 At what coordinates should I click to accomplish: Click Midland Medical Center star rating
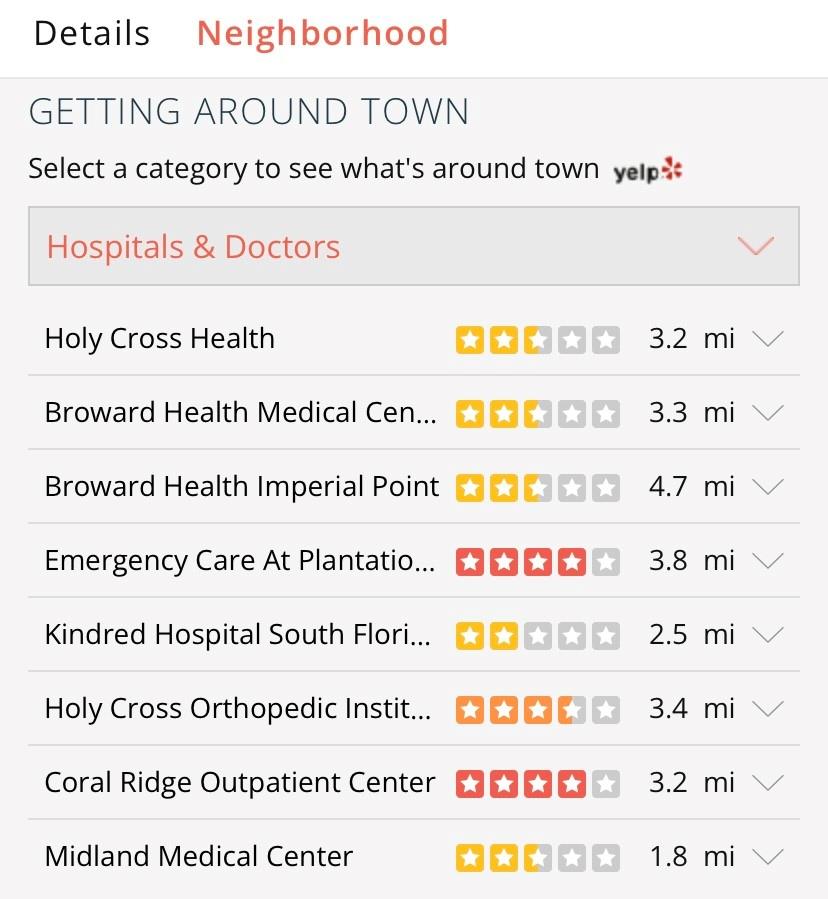point(538,858)
